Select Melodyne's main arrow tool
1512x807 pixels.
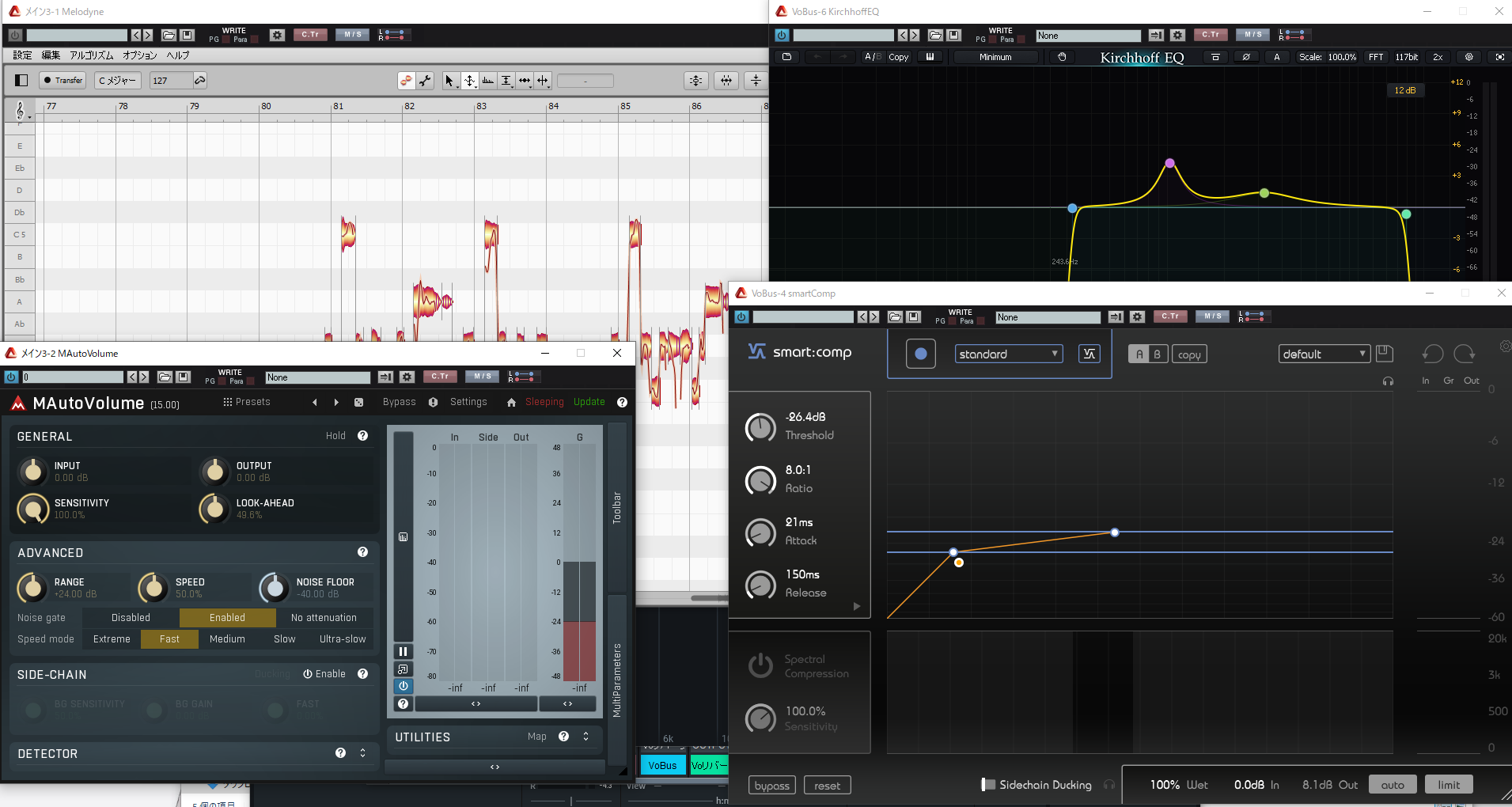pyautogui.click(x=450, y=81)
